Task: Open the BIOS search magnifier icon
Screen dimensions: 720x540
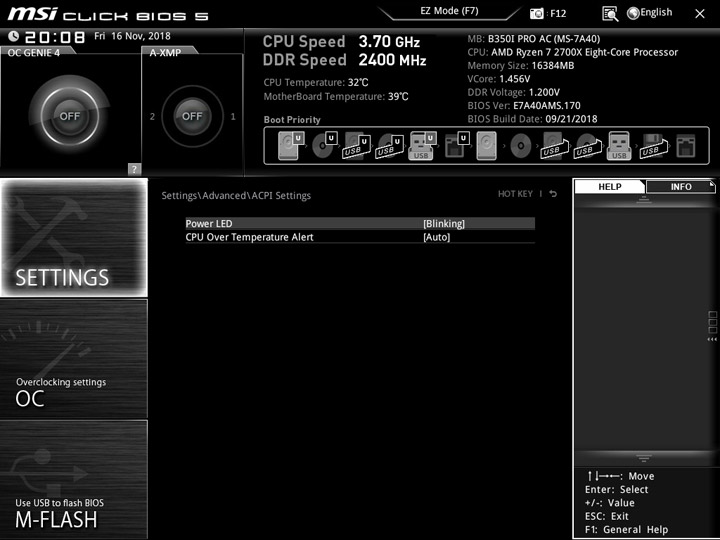Action: tap(610, 13)
